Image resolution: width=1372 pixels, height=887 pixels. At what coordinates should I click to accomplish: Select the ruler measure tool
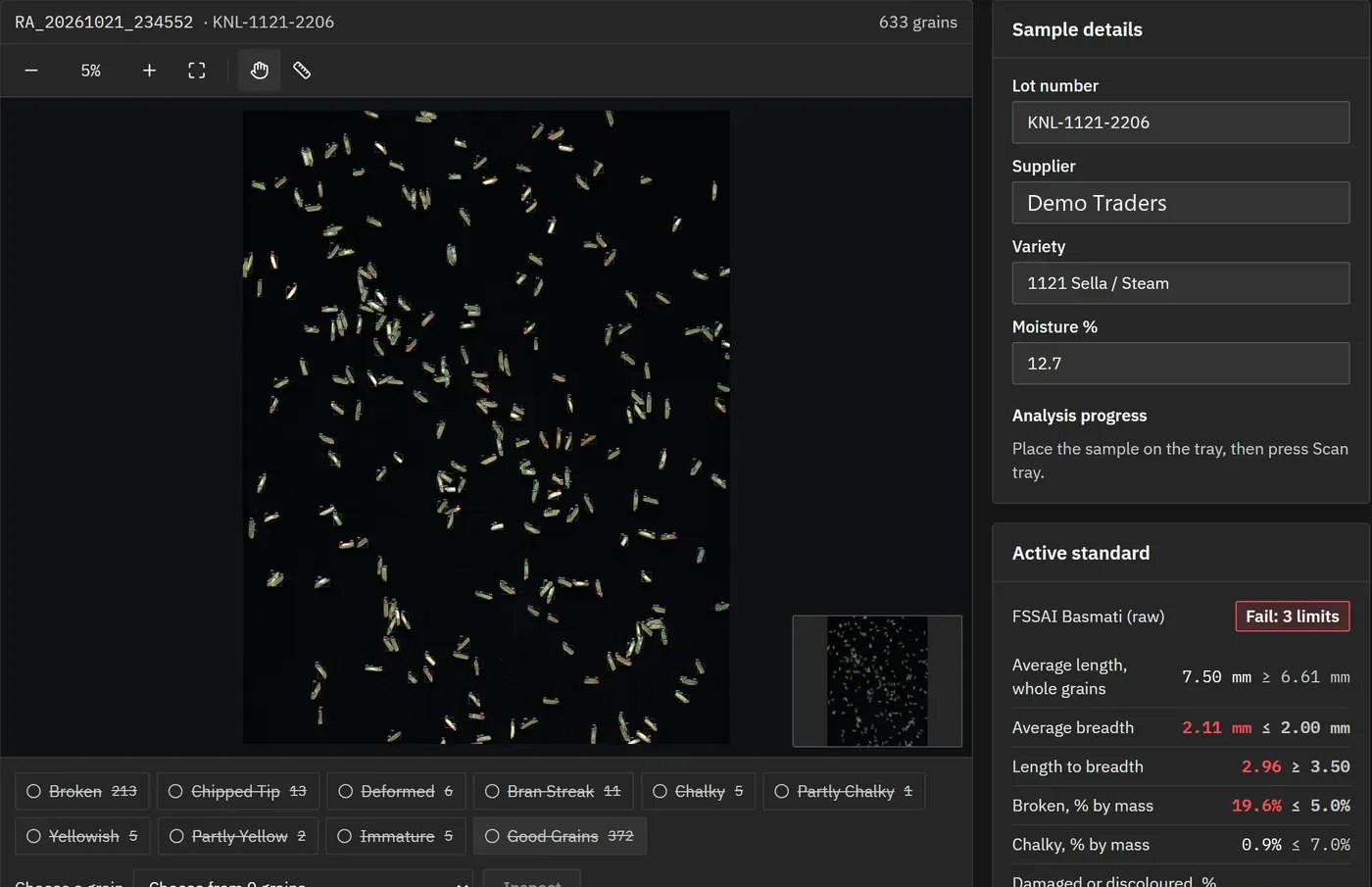click(302, 71)
